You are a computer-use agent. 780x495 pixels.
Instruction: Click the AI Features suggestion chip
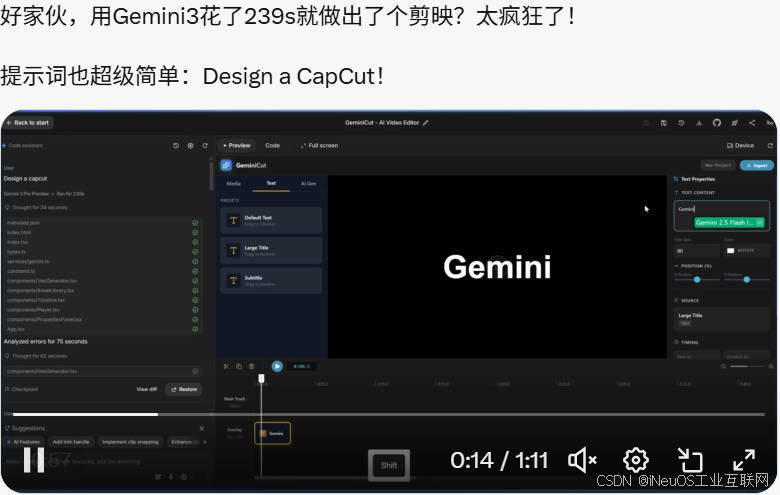[x=23, y=442]
